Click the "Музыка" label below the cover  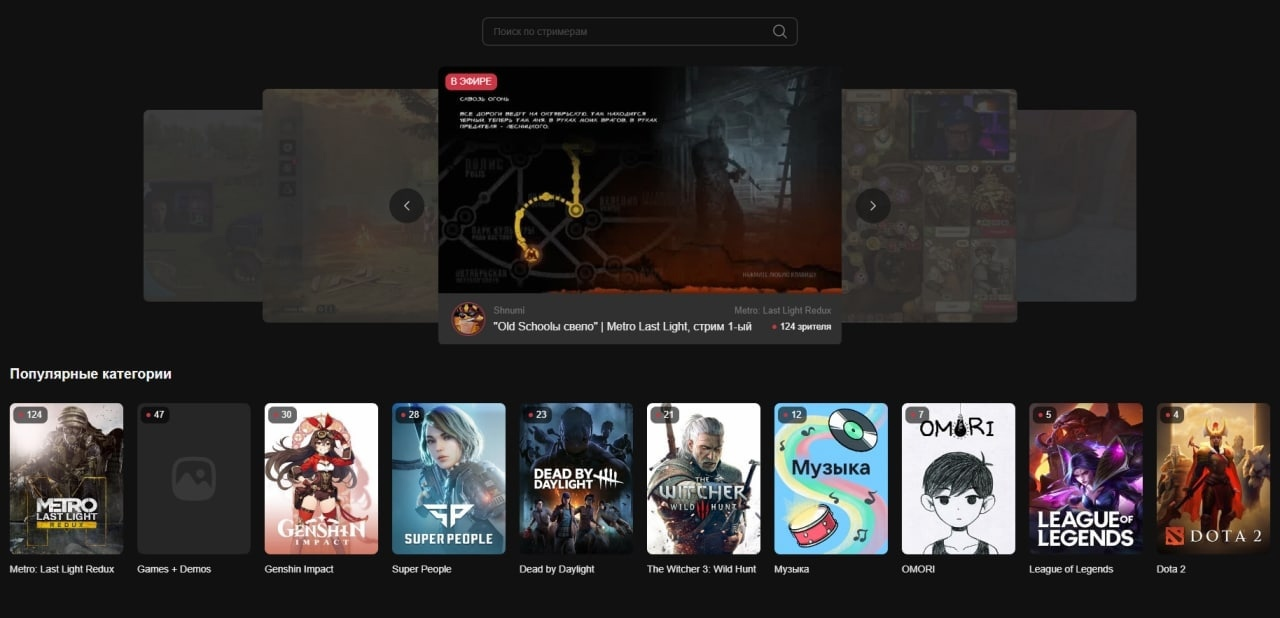point(792,569)
